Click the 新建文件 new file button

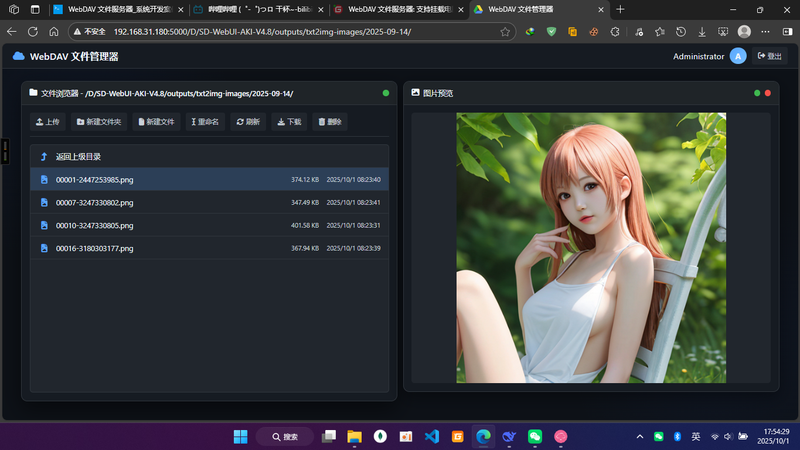[156, 122]
